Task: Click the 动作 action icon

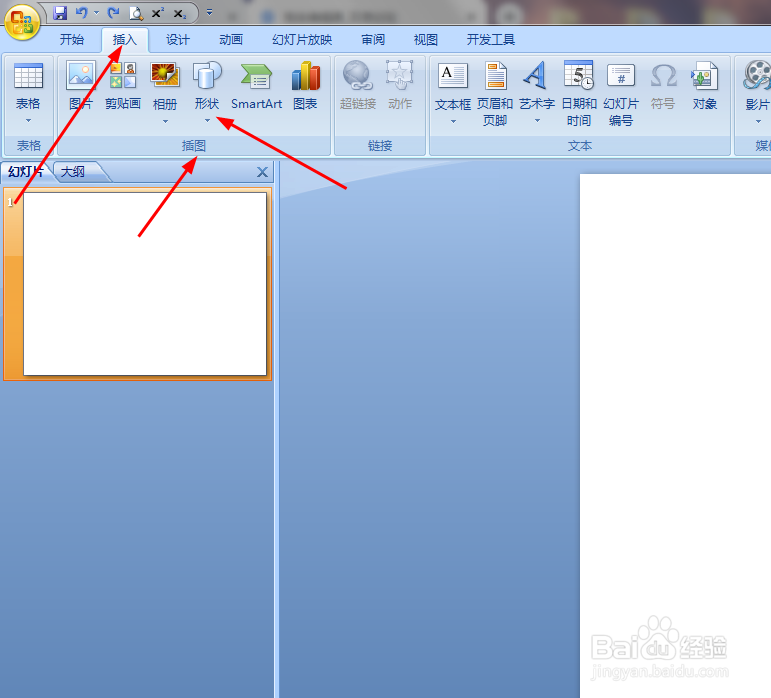Action: point(400,86)
